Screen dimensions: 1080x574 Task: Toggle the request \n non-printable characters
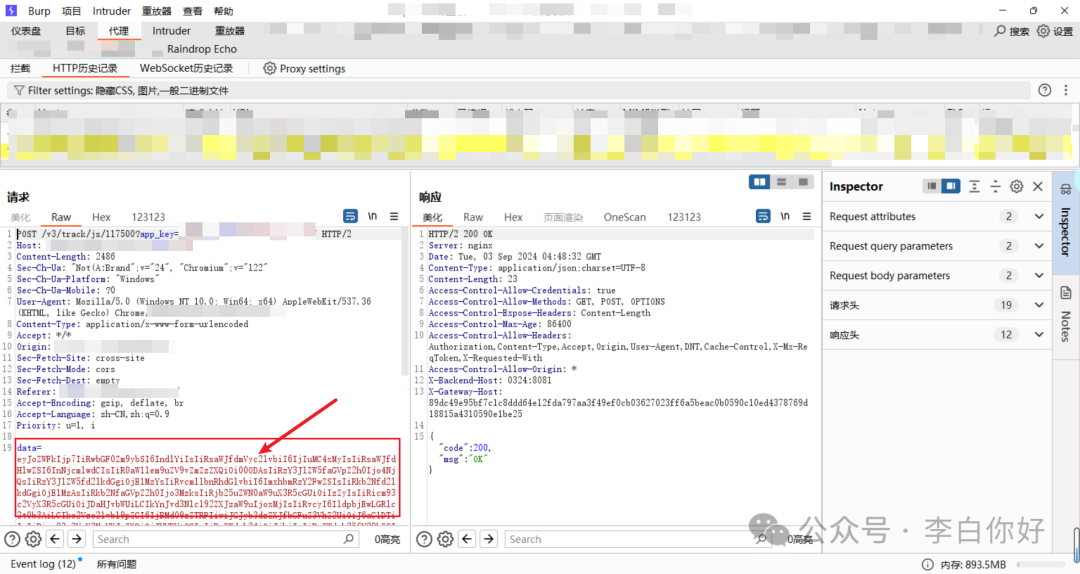[372, 216]
